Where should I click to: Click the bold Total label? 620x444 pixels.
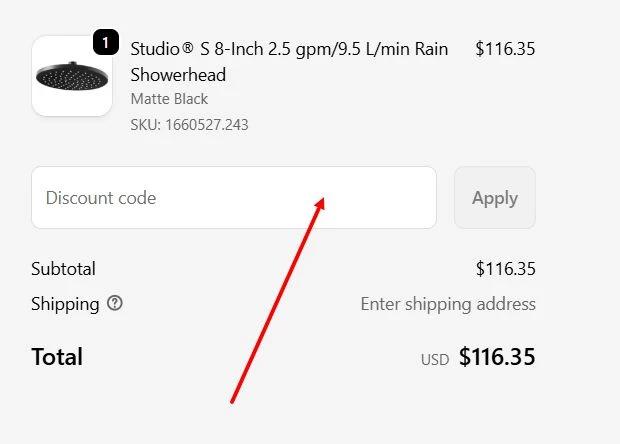pos(57,357)
